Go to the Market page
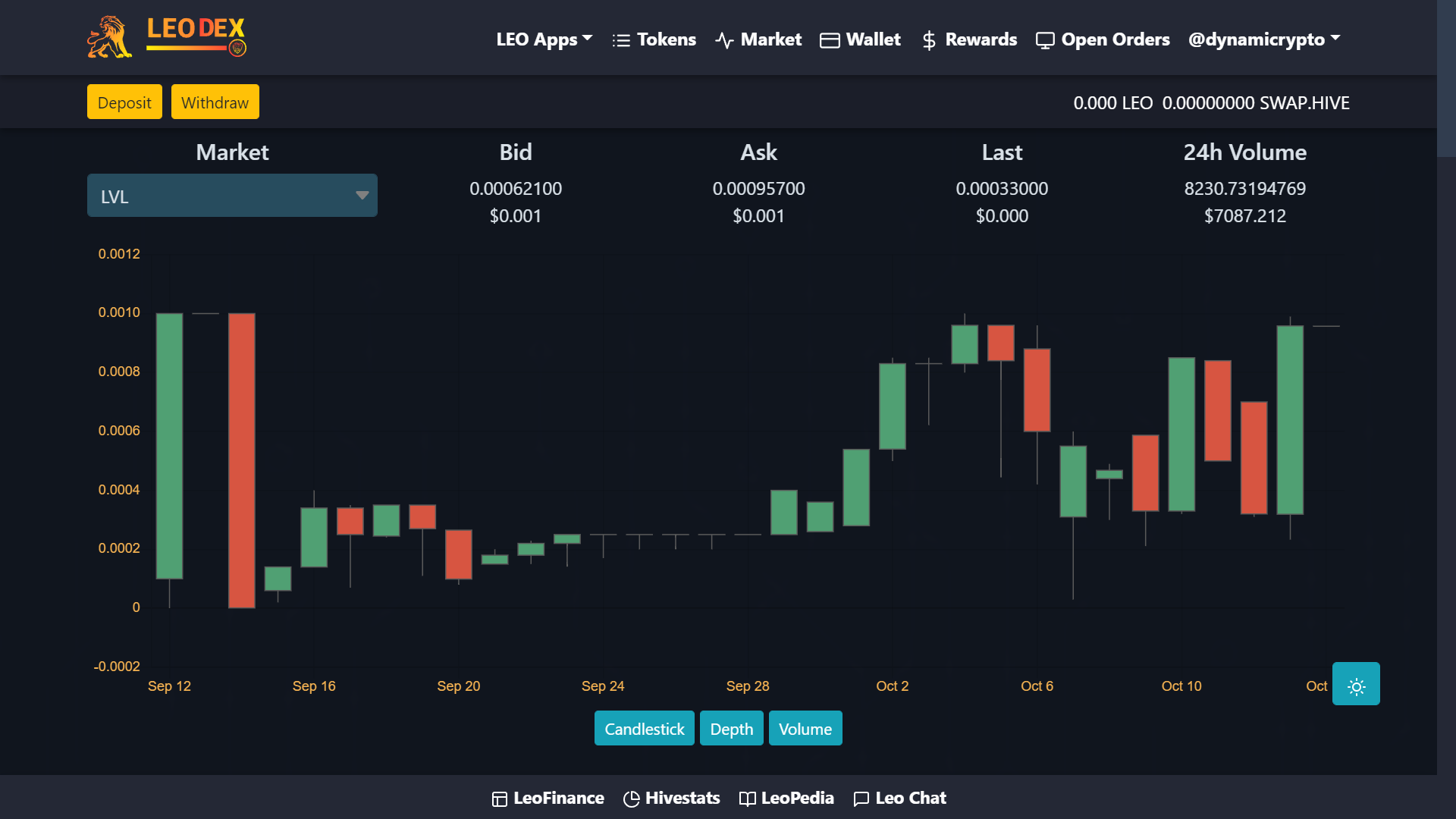Viewport: 1456px width, 819px height. pyautogui.click(x=770, y=39)
